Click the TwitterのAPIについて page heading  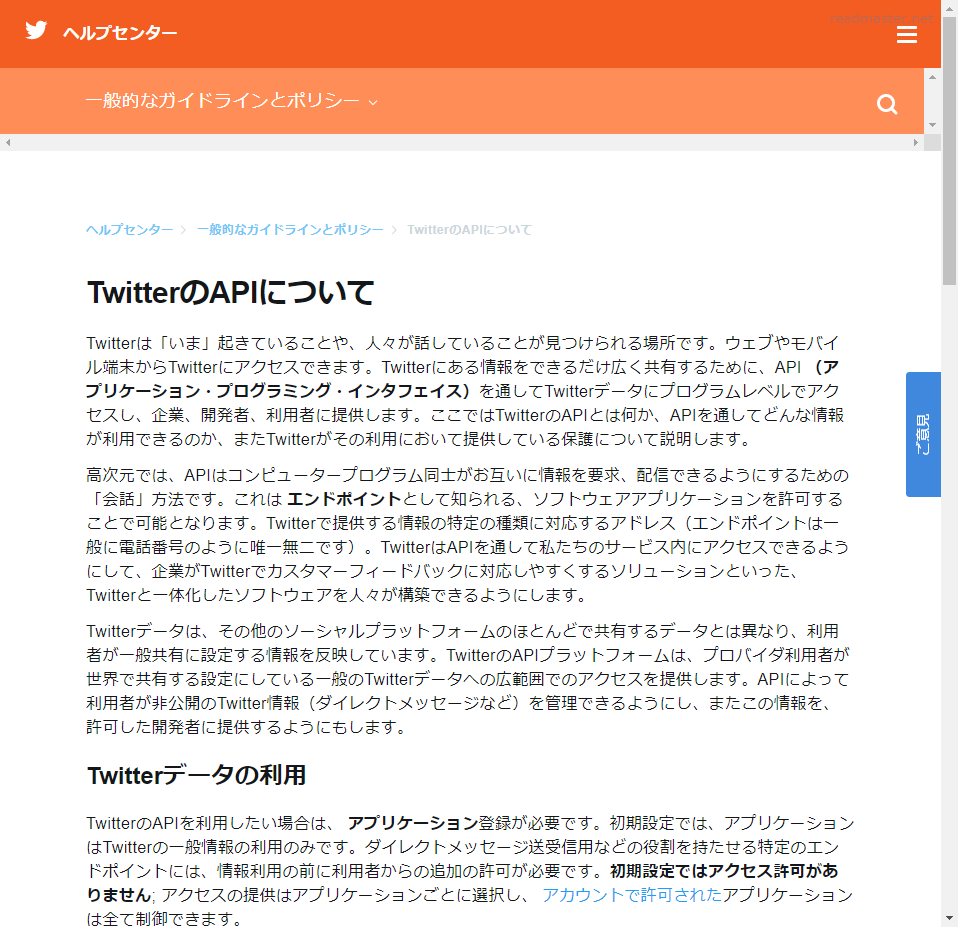231,293
